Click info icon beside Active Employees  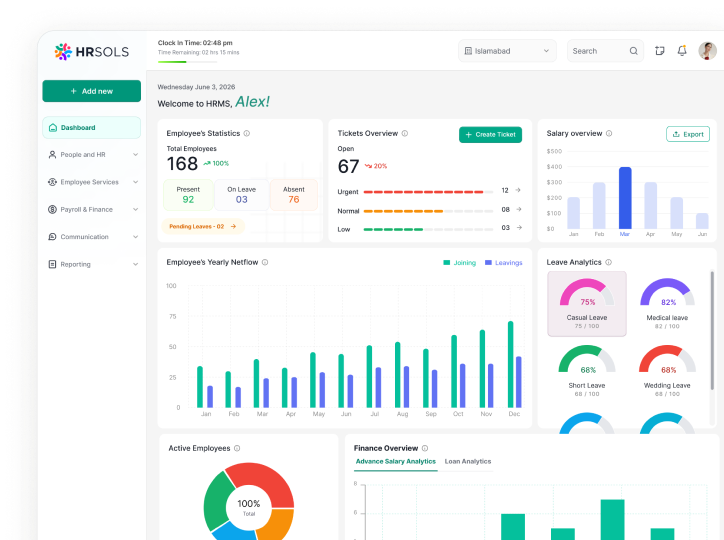237,448
